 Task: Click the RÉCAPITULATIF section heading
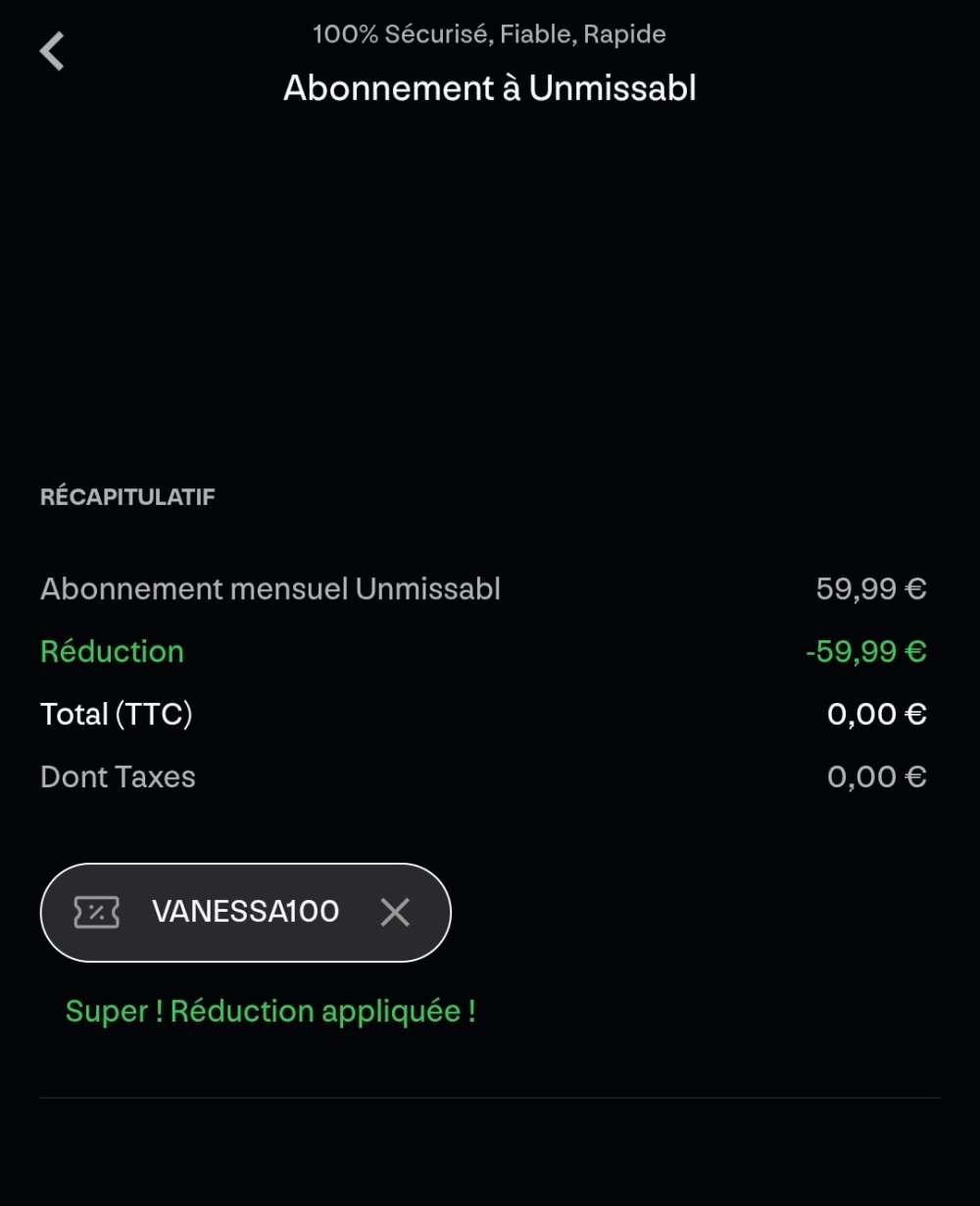(127, 497)
